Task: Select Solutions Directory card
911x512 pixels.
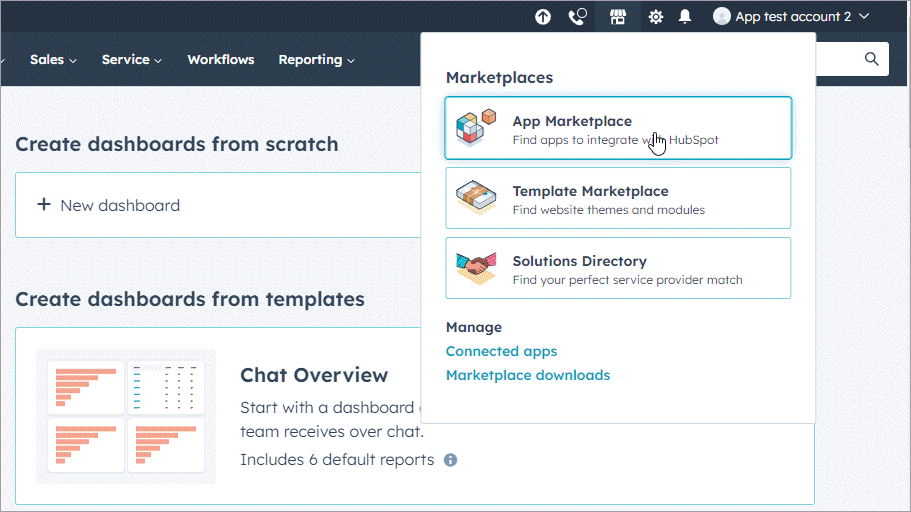Action: click(x=618, y=268)
